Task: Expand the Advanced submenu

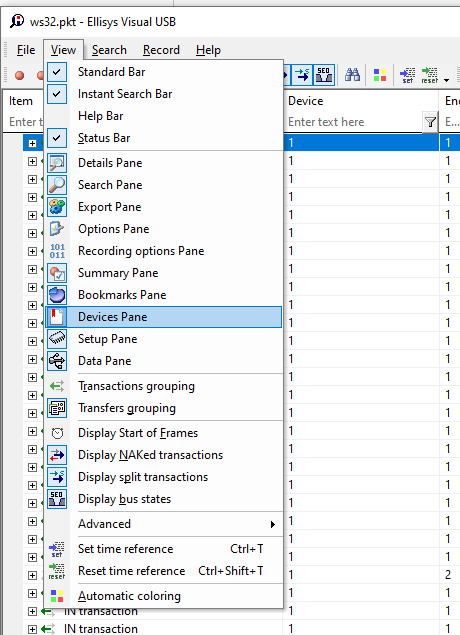Action: (x=164, y=524)
